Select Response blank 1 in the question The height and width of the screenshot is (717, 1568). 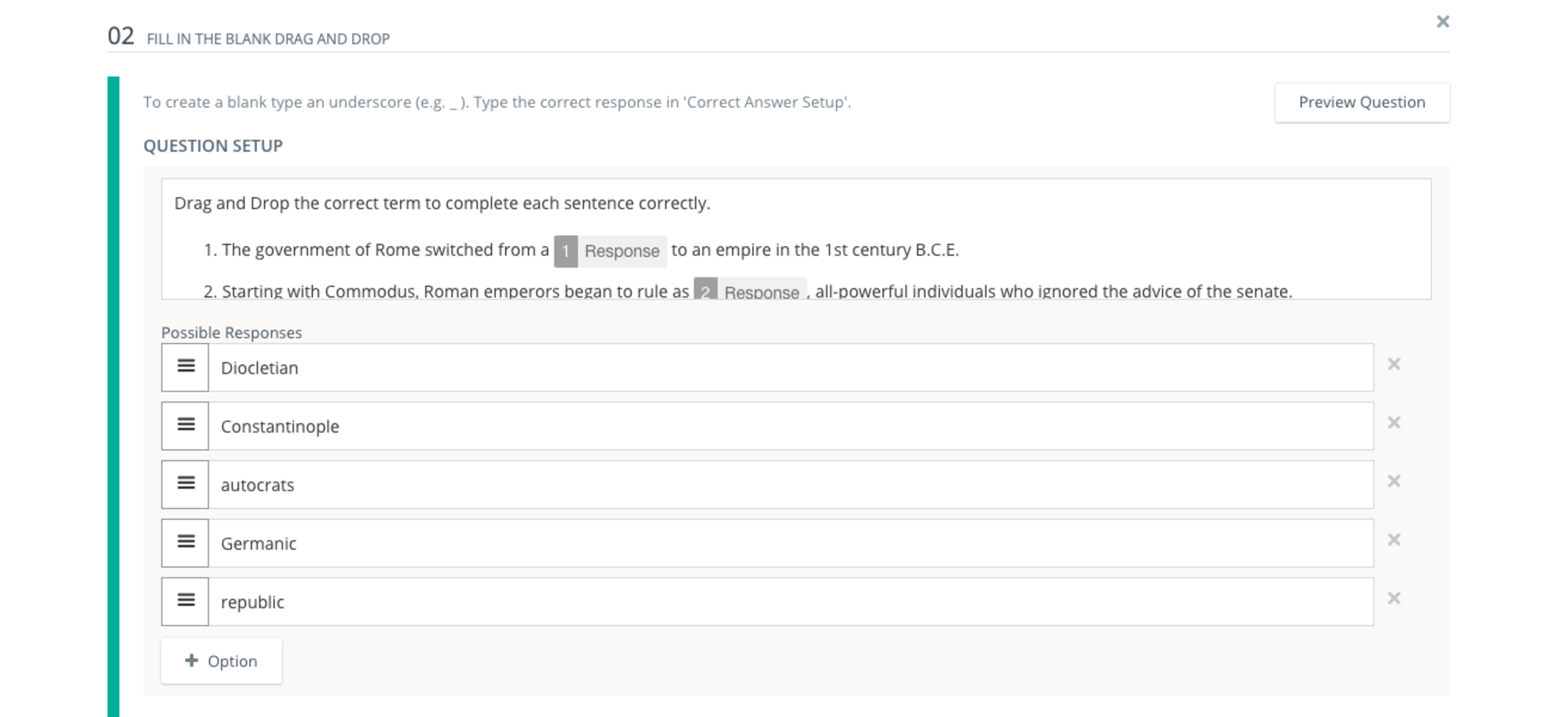(x=610, y=251)
